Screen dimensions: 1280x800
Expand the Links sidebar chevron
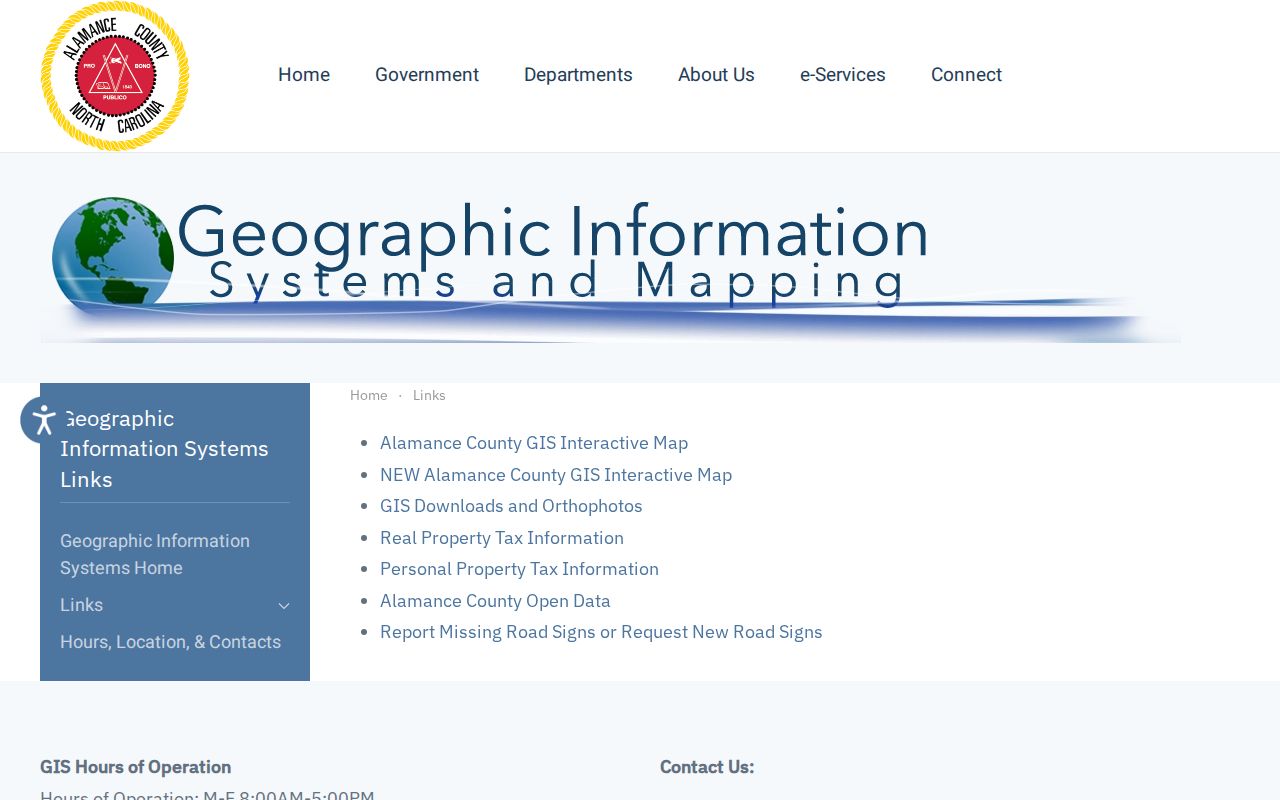(x=284, y=605)
